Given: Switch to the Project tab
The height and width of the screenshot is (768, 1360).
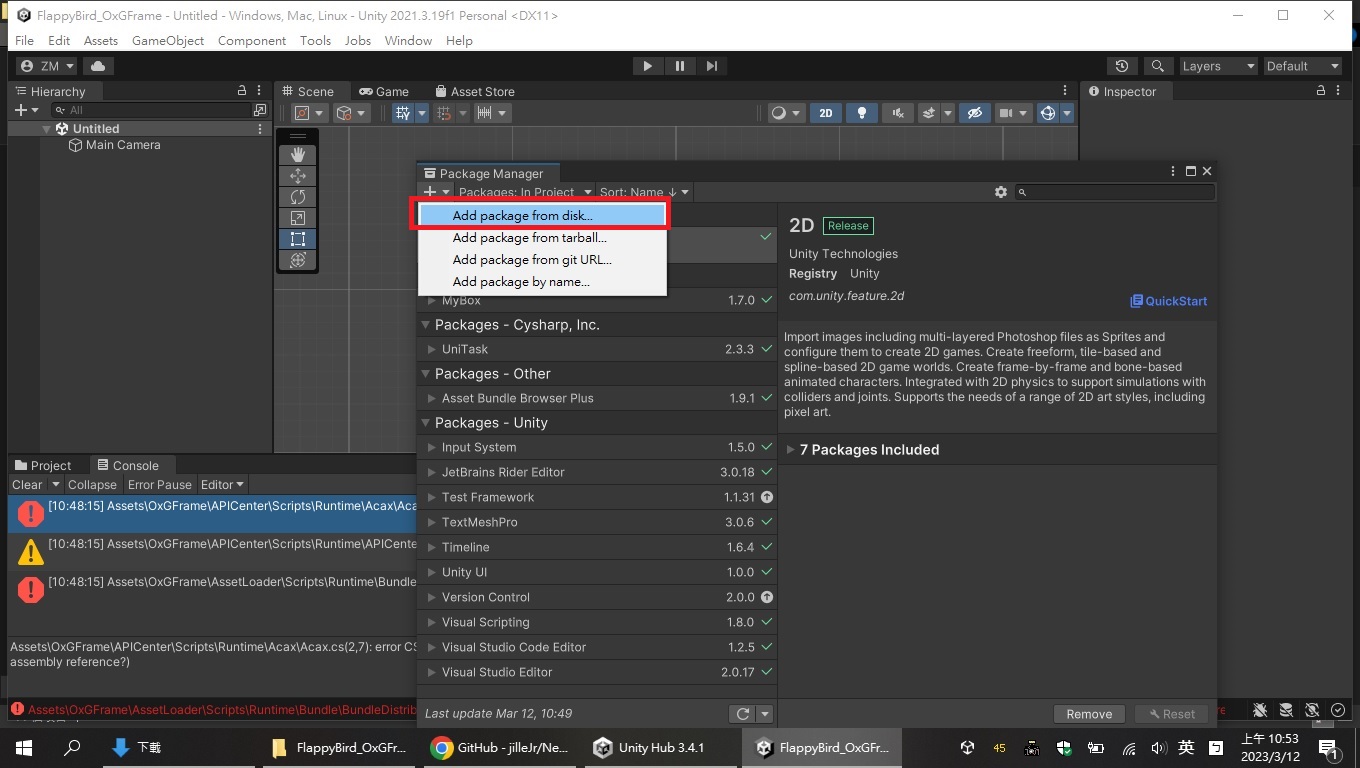Looking at the screenshot, I should coord(43,465).
